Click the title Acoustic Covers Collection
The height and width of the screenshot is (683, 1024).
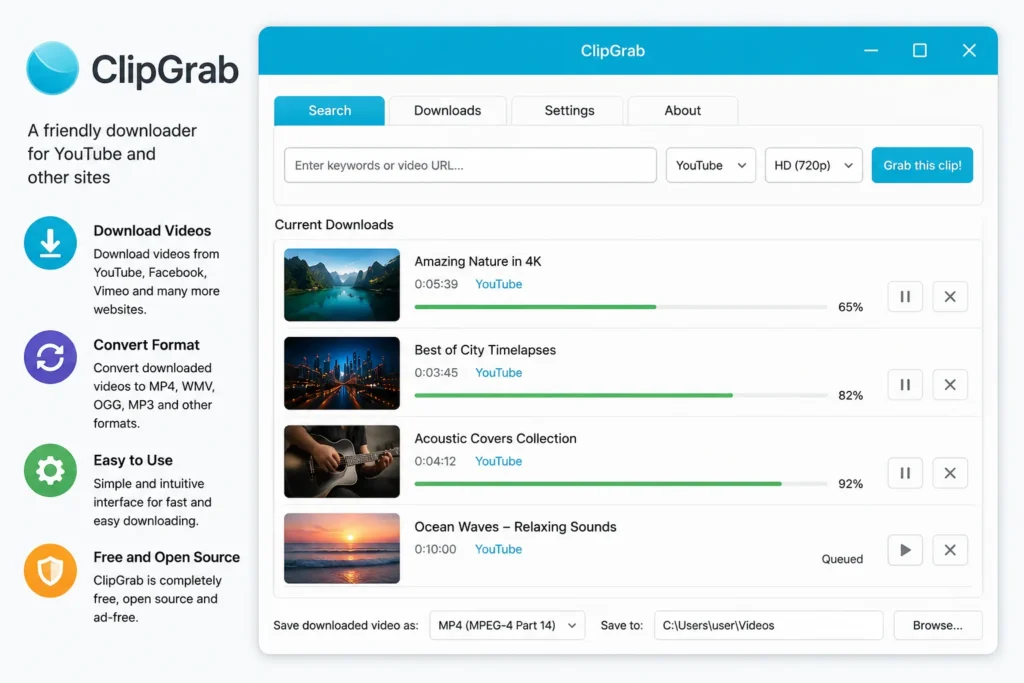496,439
